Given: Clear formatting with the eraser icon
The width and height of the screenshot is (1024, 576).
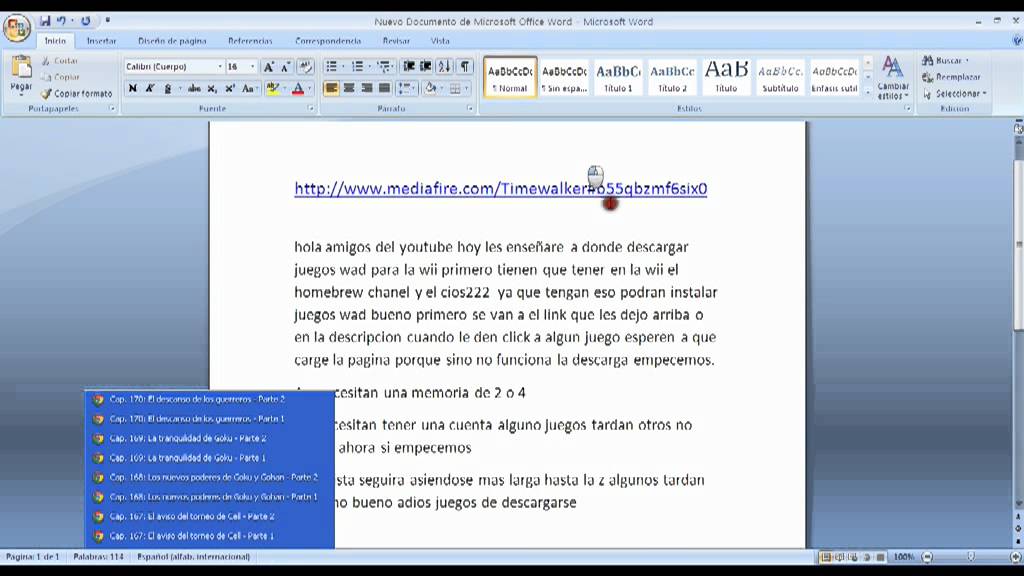Looking at the screenshot, I should [305, 67].
